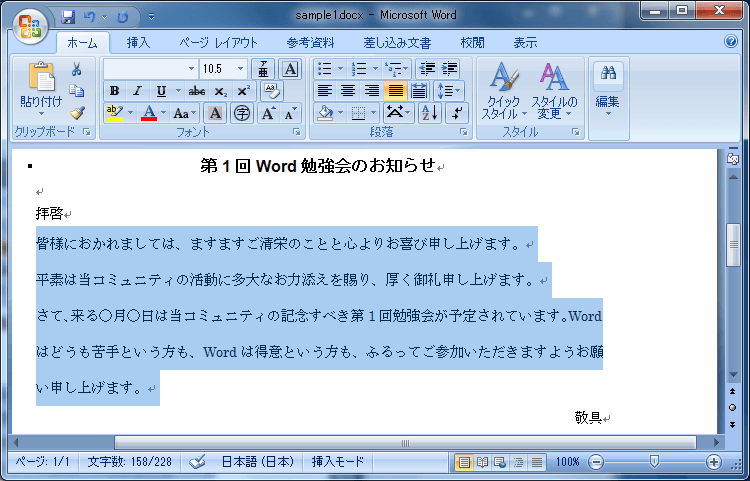This screenshot has width=750, height=481.
Task: Click the spell check status icon
Action: click(x=197, y=462)
